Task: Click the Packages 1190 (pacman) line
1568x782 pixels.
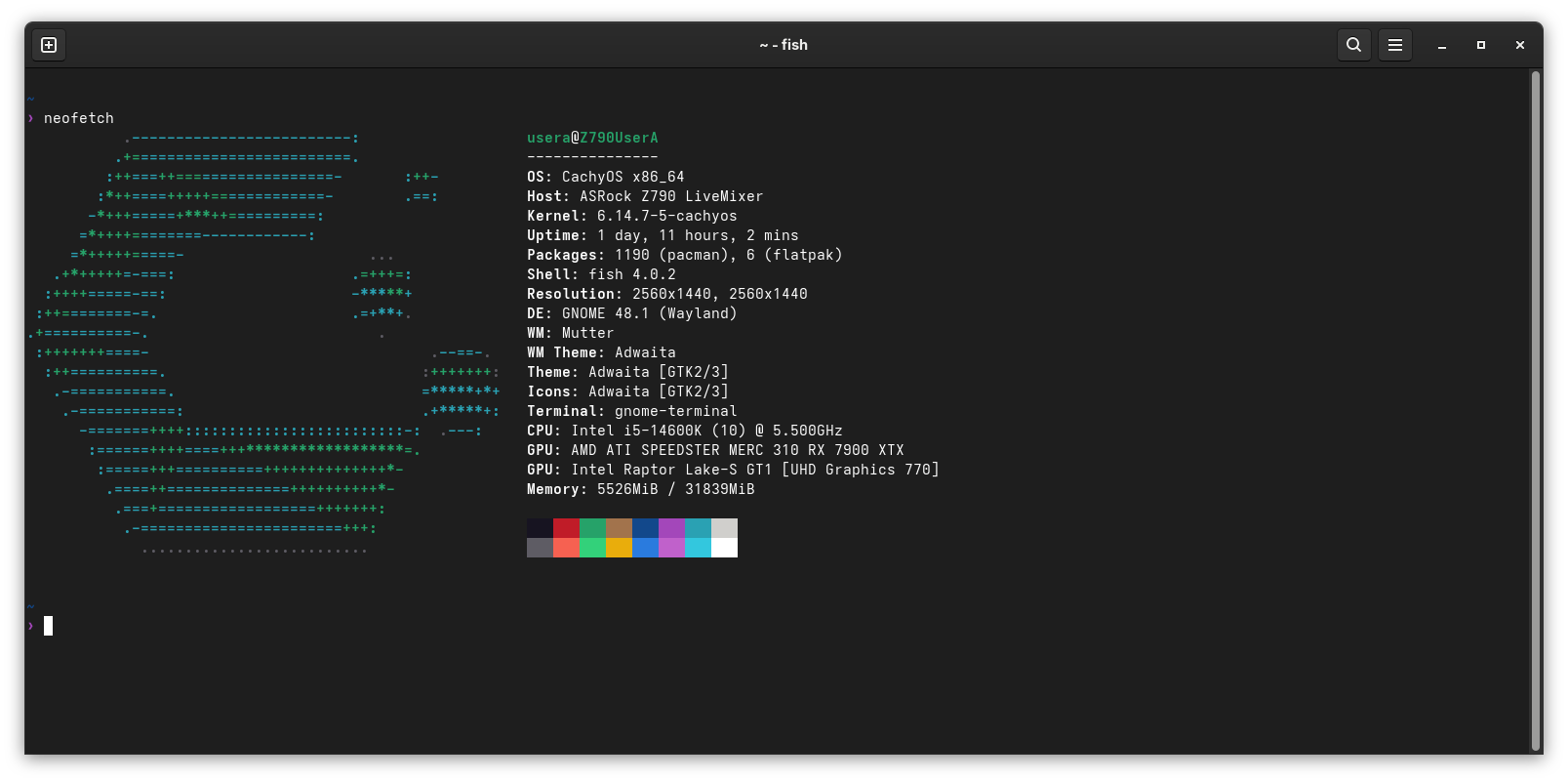Action: coord(685,255)
